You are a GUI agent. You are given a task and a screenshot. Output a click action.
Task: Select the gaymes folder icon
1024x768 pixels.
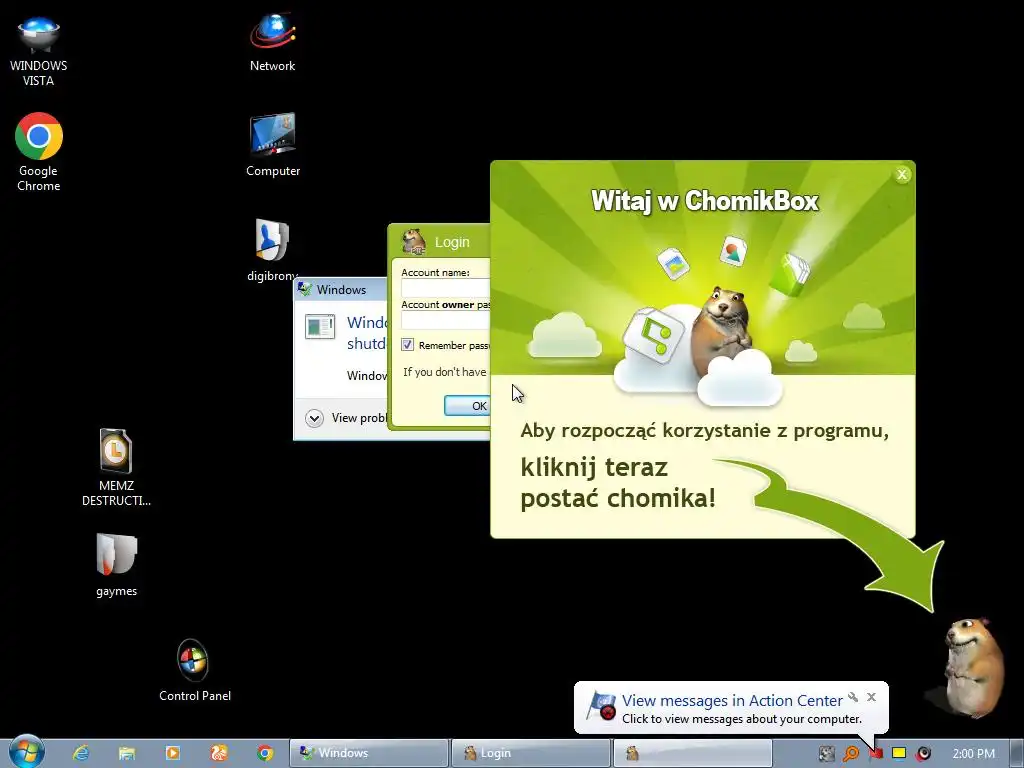pyautogui.click(x=116, y=565)
